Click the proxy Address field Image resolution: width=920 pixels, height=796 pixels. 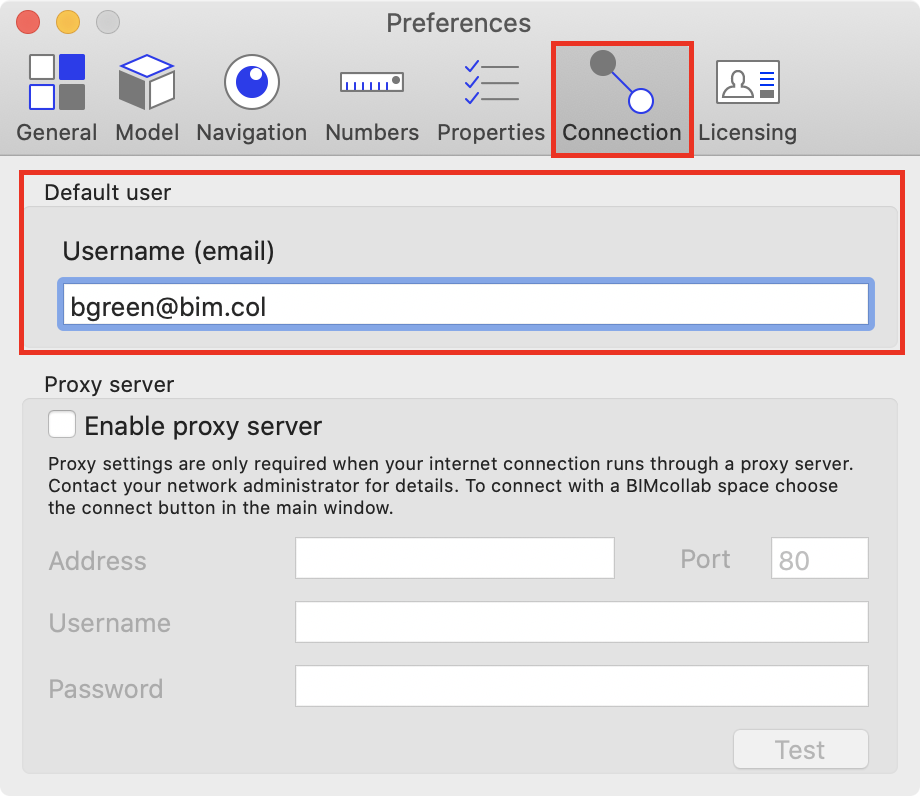click(x=455, y=558)
